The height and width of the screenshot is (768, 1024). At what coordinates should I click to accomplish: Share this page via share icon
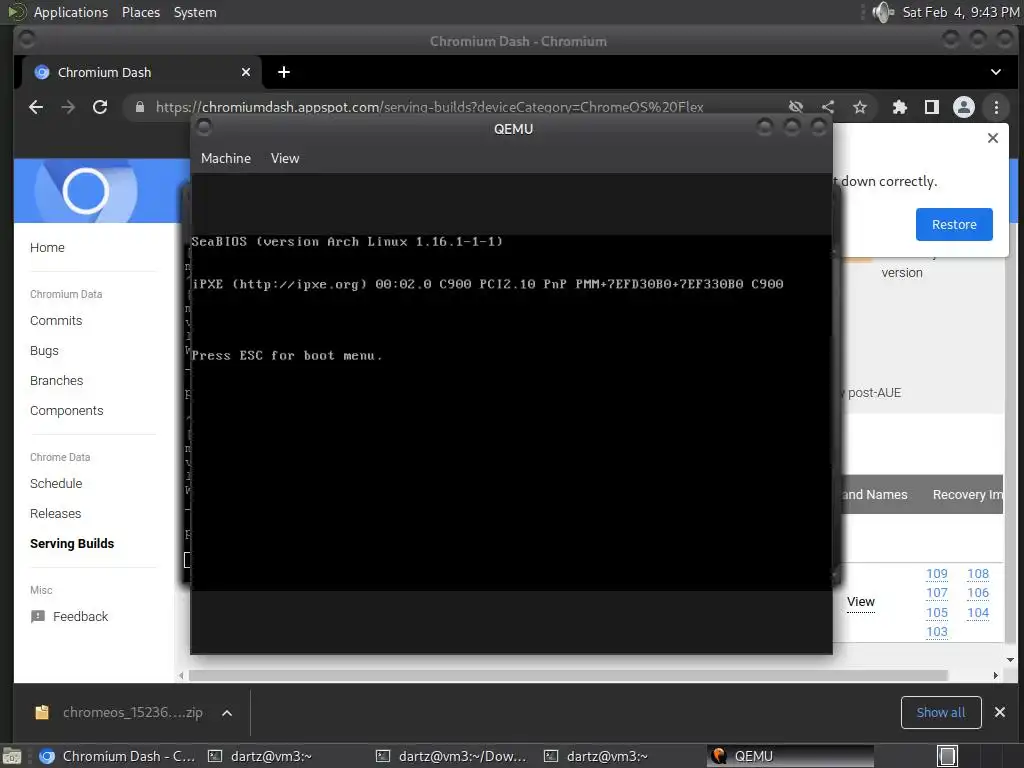point(827,107)
